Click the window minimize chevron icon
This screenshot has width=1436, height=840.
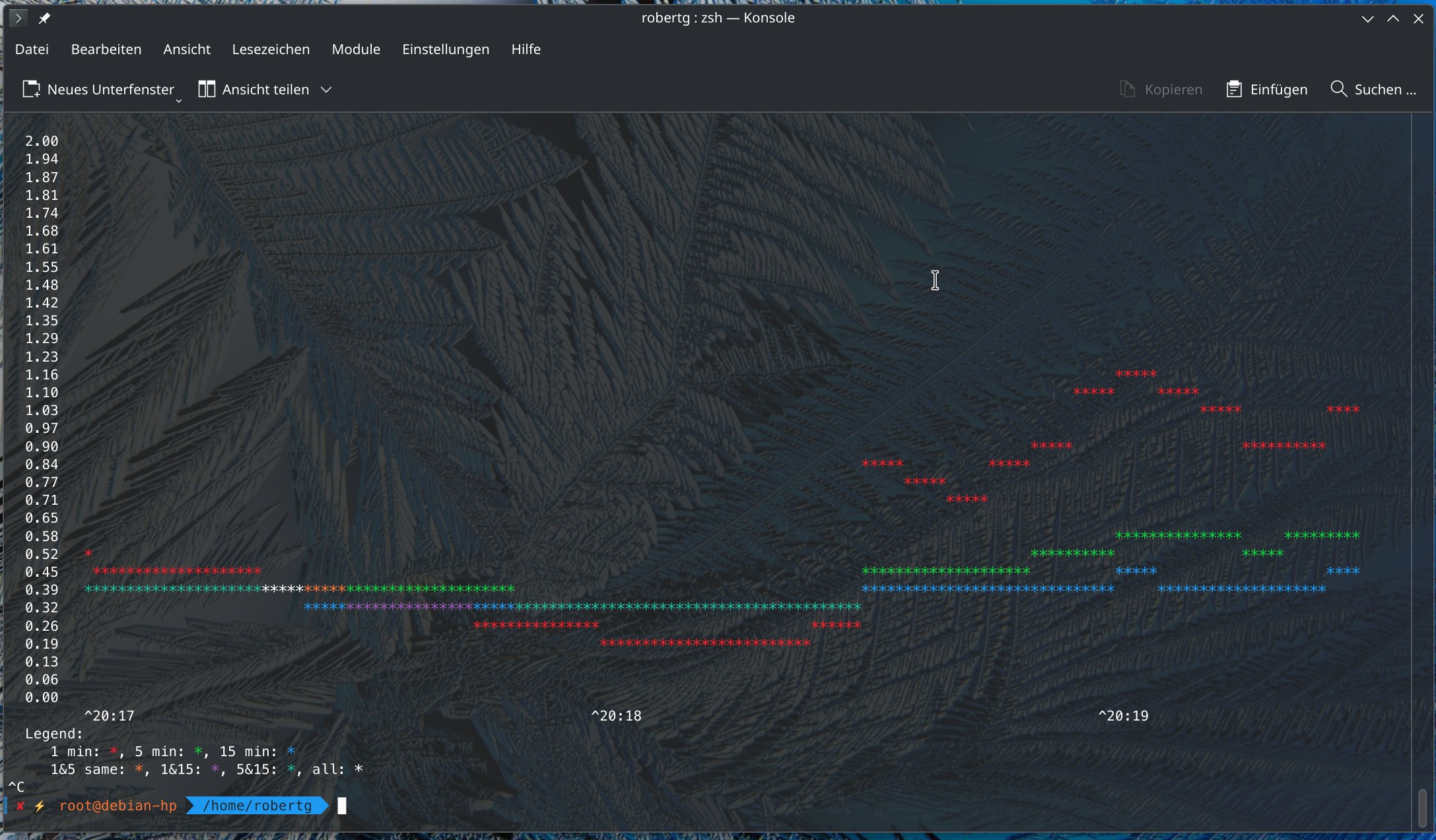click(x=1367, y=18)
